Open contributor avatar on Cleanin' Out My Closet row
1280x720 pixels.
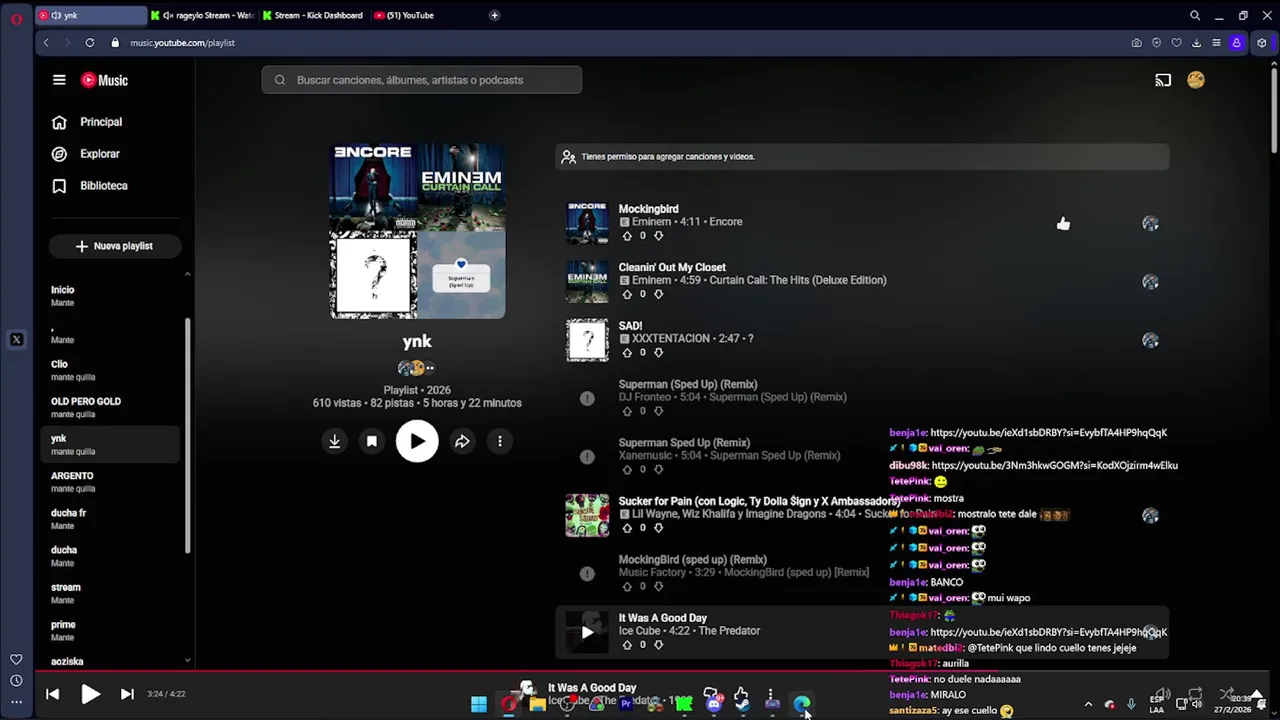point(1150,282)
